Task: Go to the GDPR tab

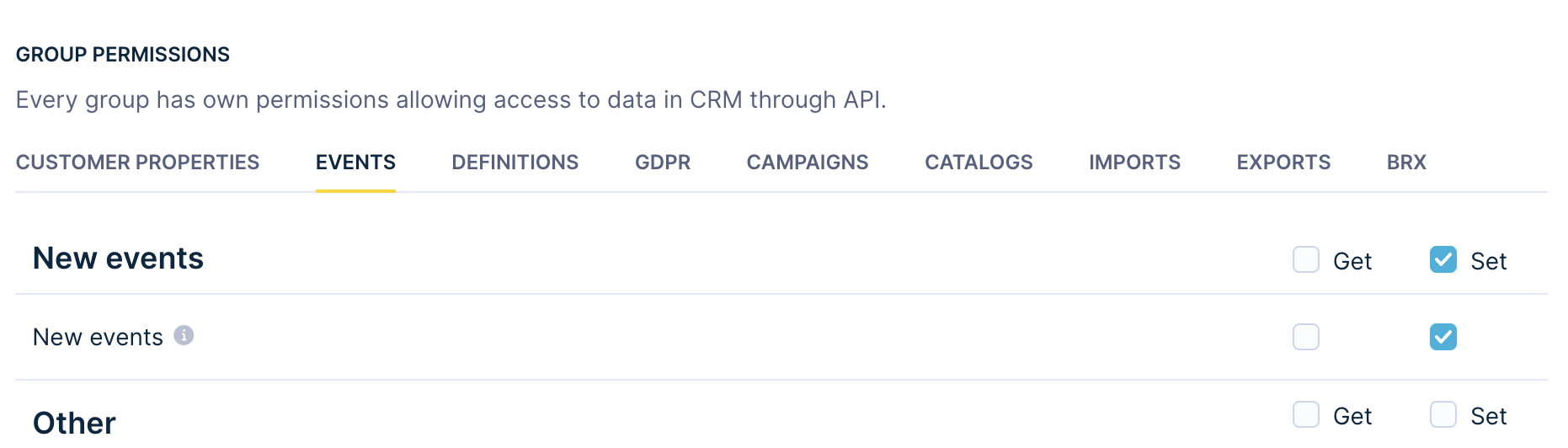Action: pyautogui.click(x=663, y=163)
